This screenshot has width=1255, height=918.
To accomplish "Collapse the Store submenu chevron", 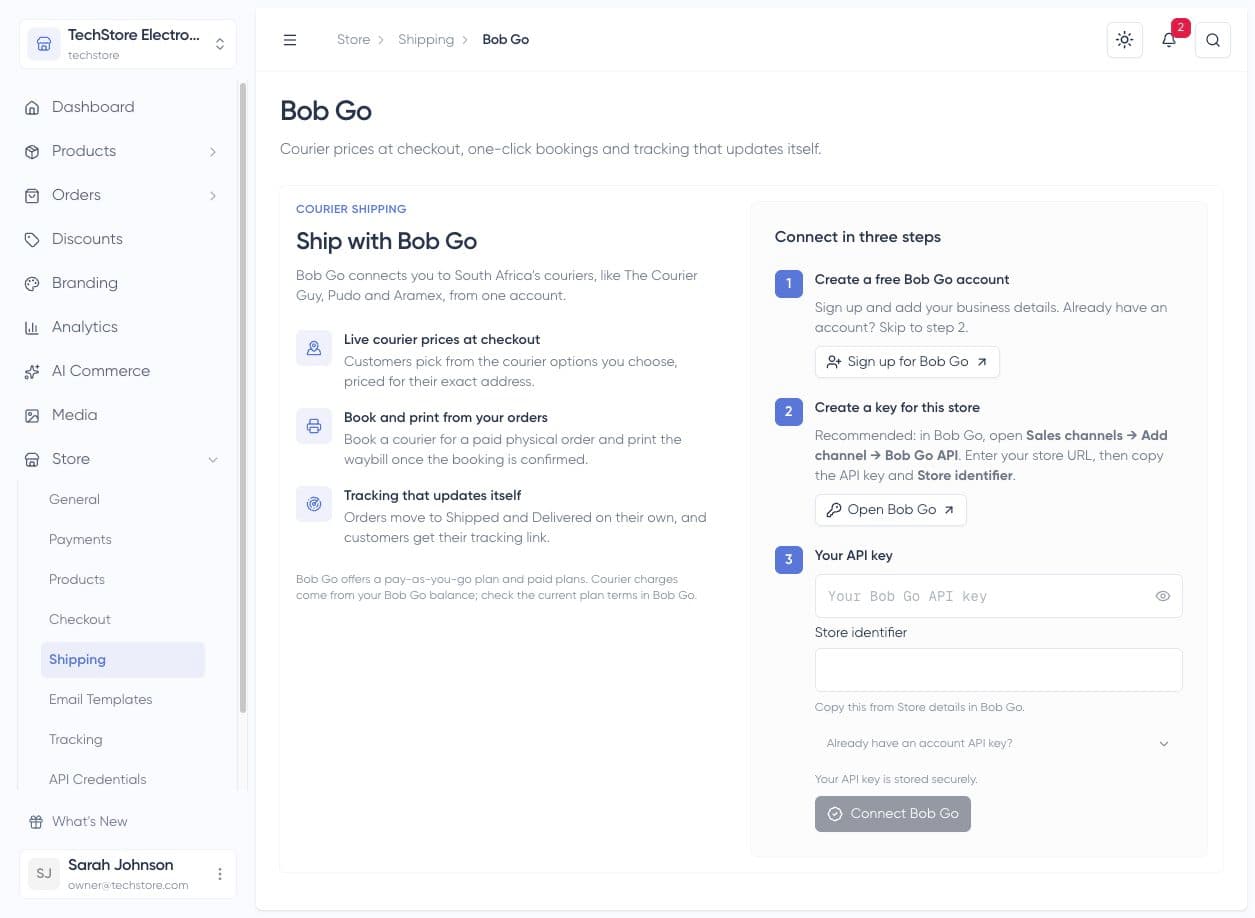I will coord(213,459).
